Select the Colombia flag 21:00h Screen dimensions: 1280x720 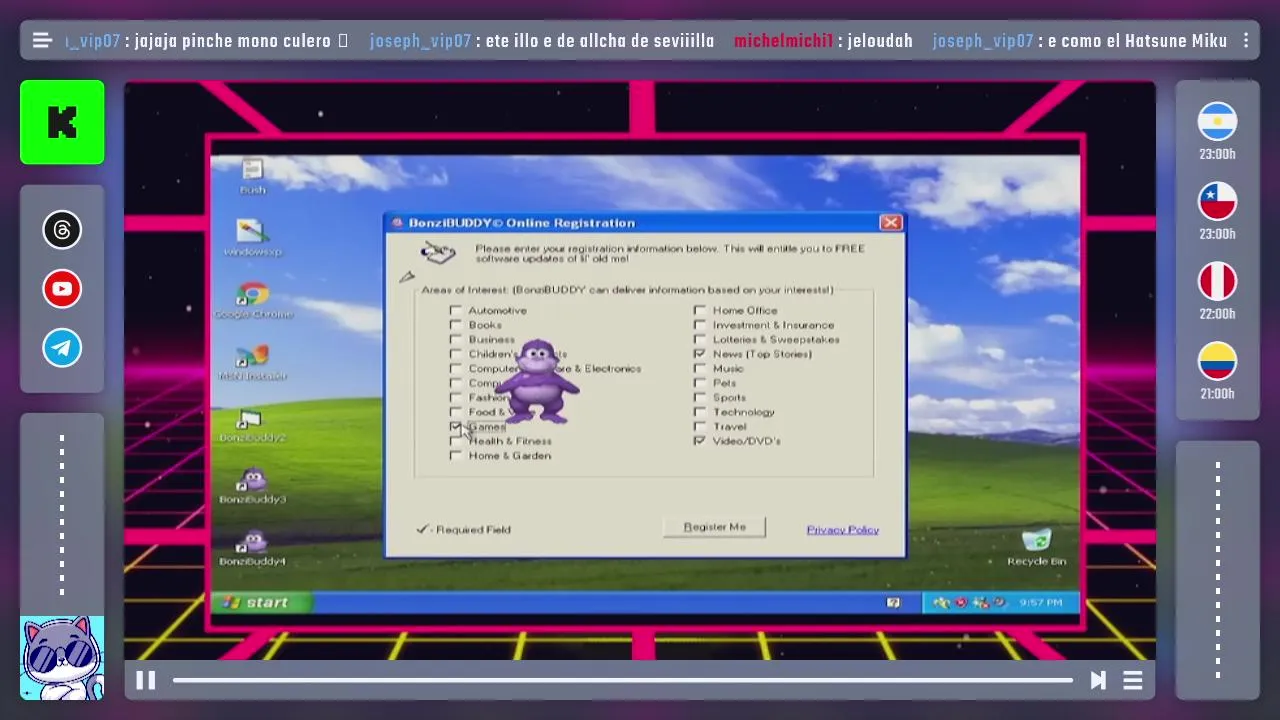click(x=1217, y=361)
